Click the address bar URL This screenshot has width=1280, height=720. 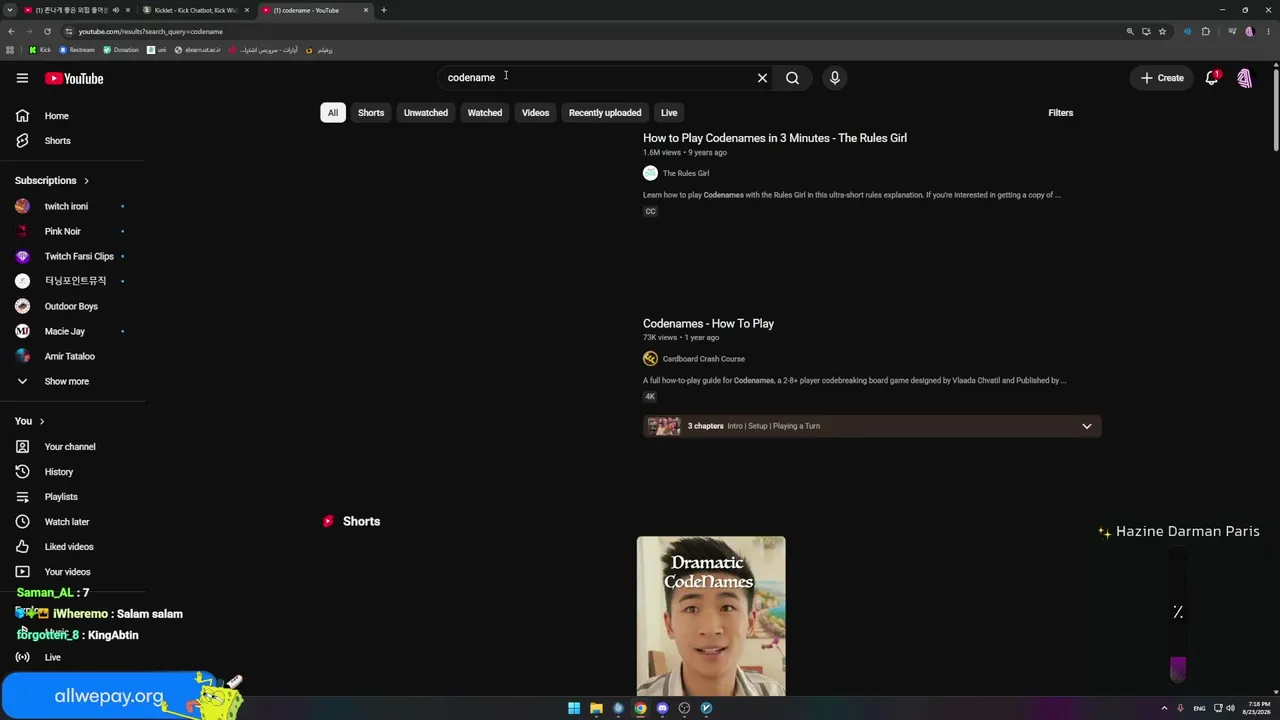pos(151,31)
